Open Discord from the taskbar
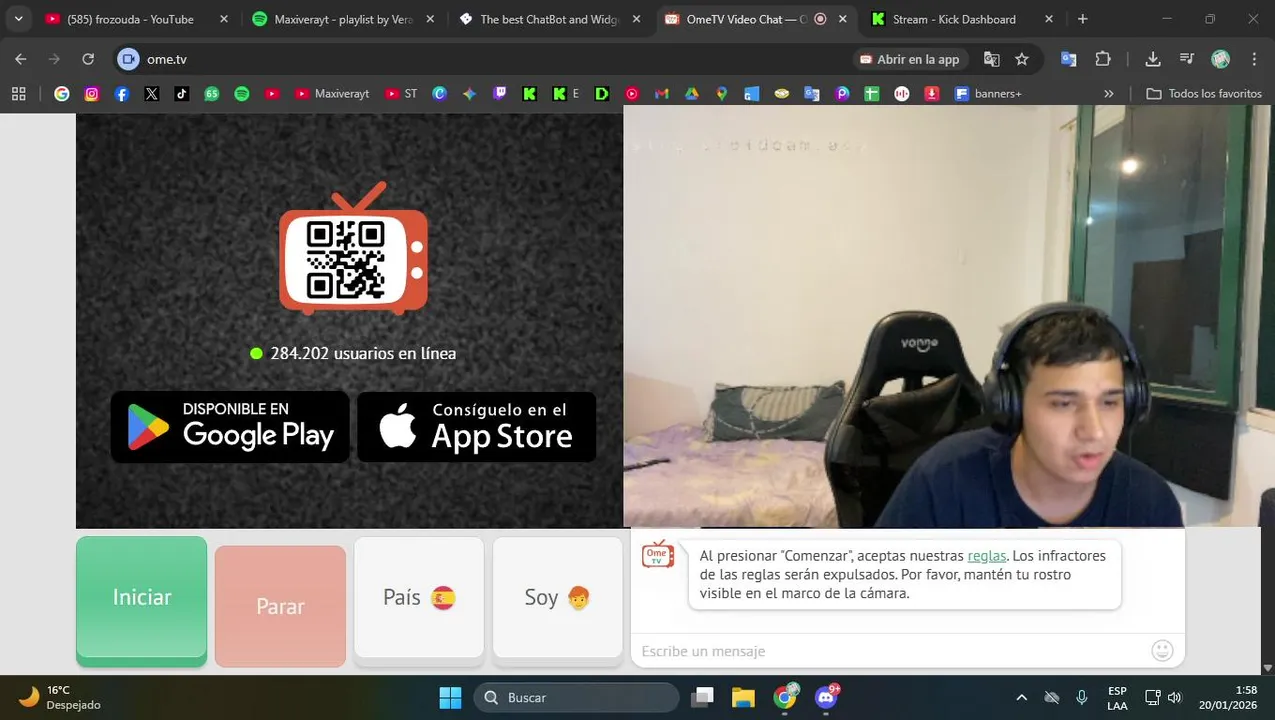 [x=827, y=697]
